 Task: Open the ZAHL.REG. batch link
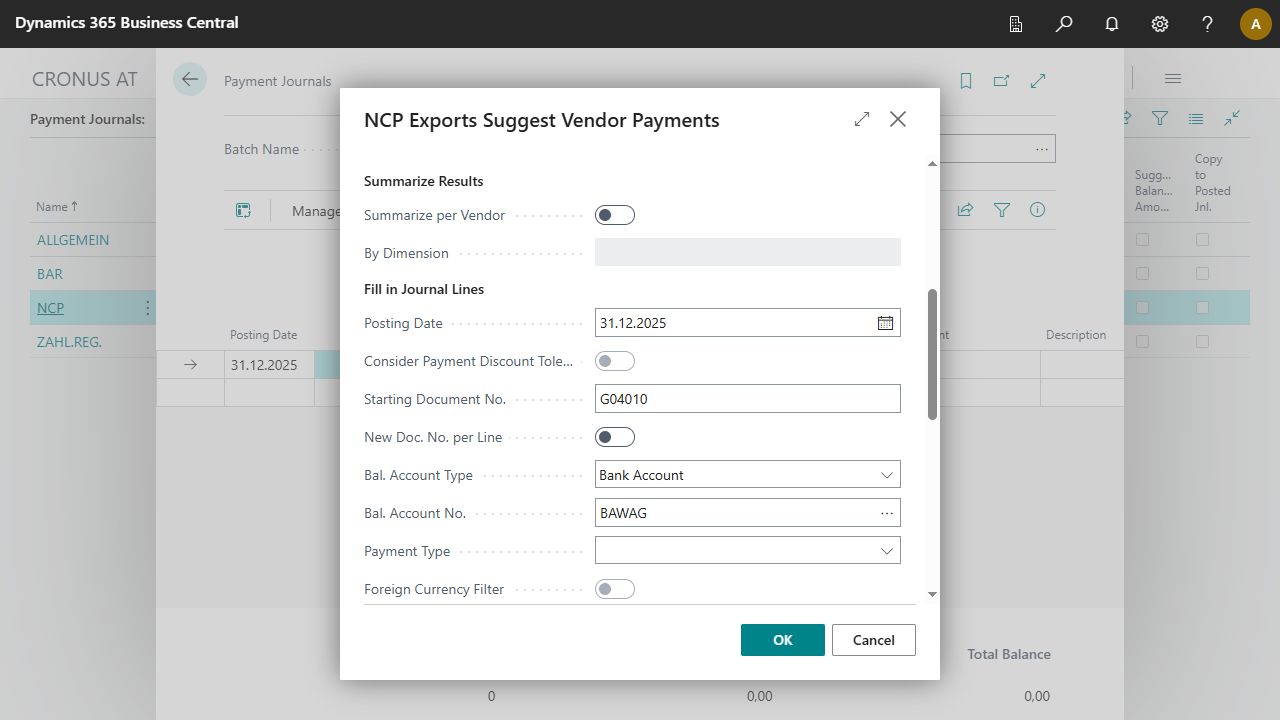(70, 342)
